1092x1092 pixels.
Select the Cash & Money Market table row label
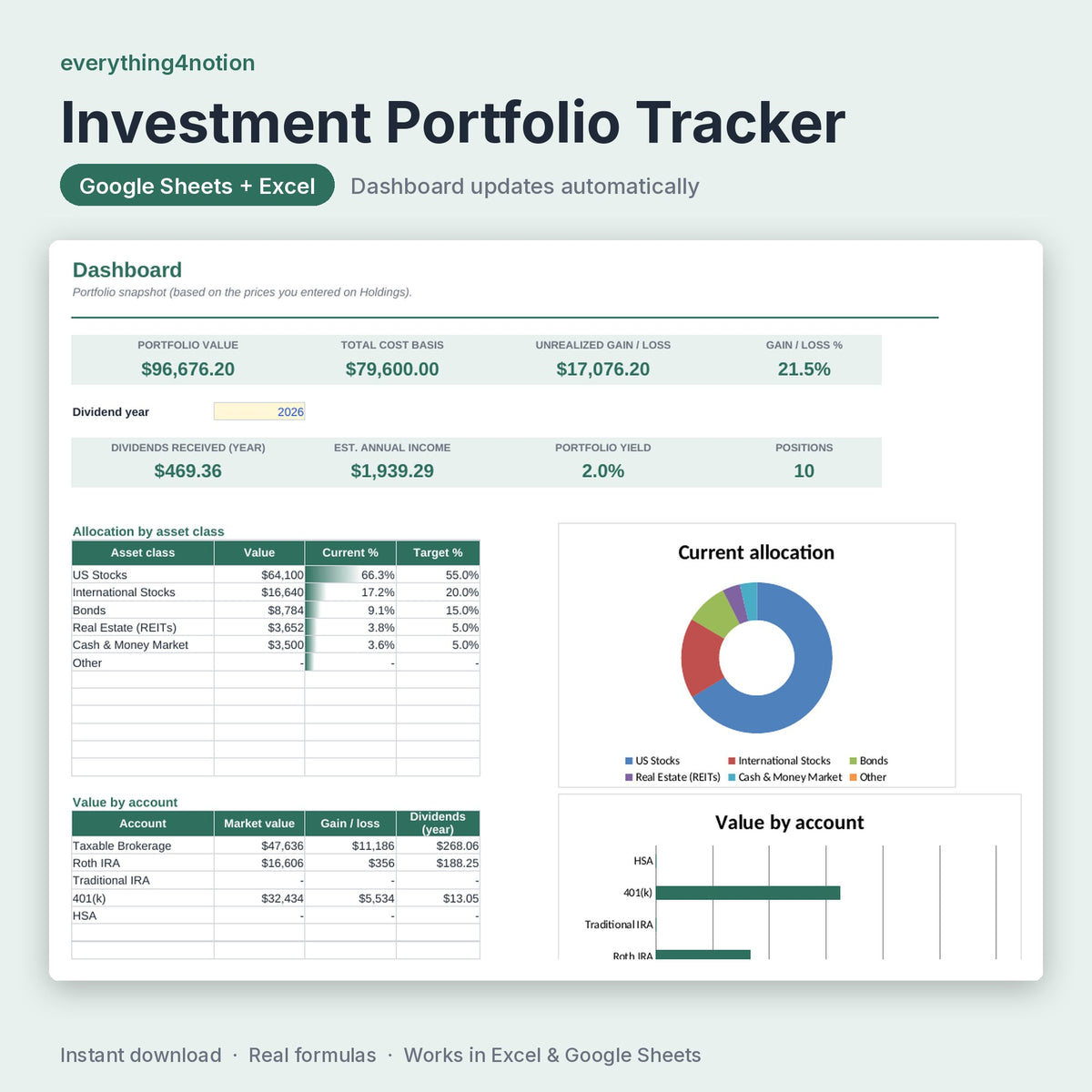tap(130, 645)
